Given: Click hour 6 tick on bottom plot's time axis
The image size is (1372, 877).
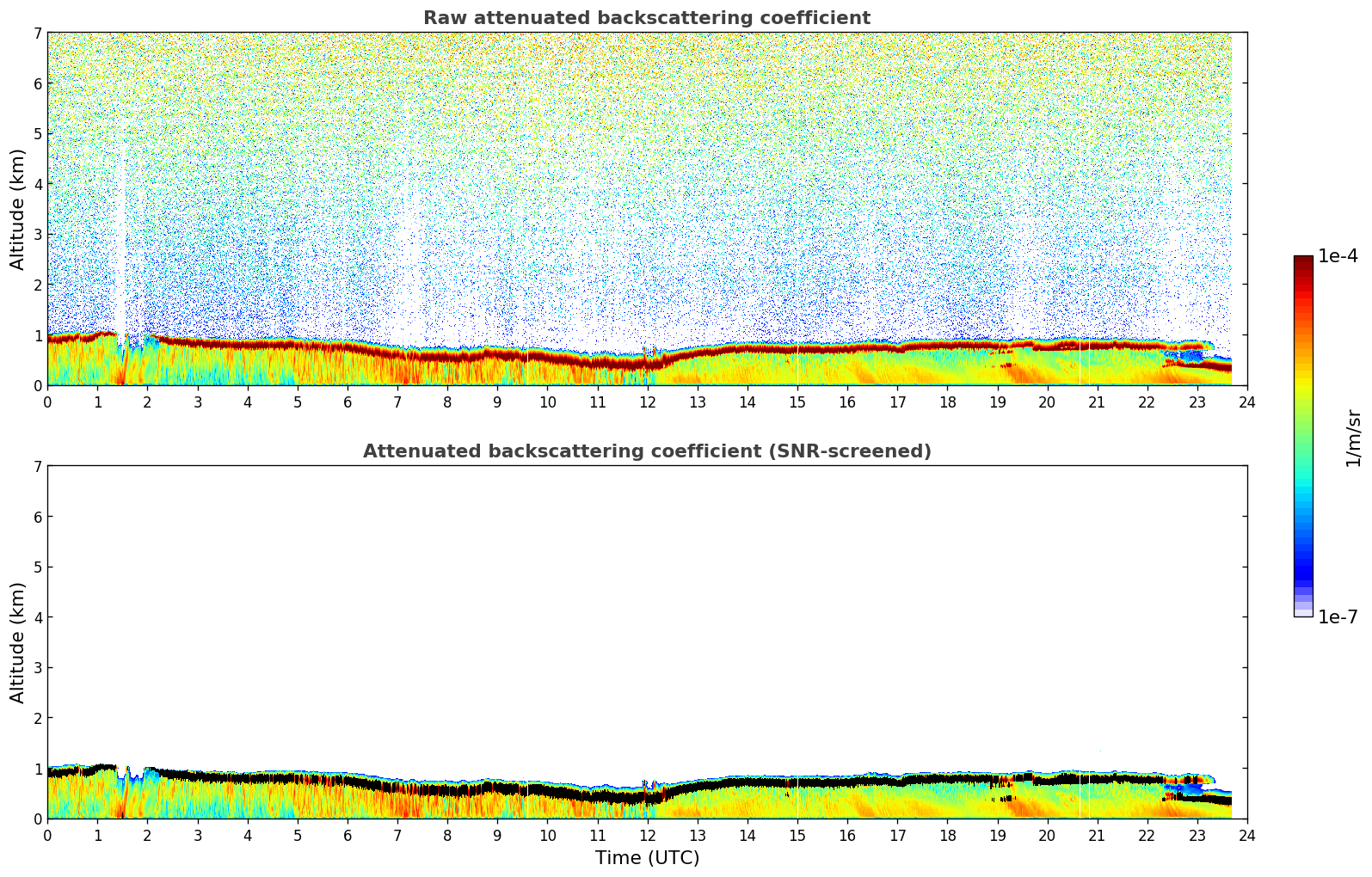Looking at the screenshot, I should click(348, 835).
